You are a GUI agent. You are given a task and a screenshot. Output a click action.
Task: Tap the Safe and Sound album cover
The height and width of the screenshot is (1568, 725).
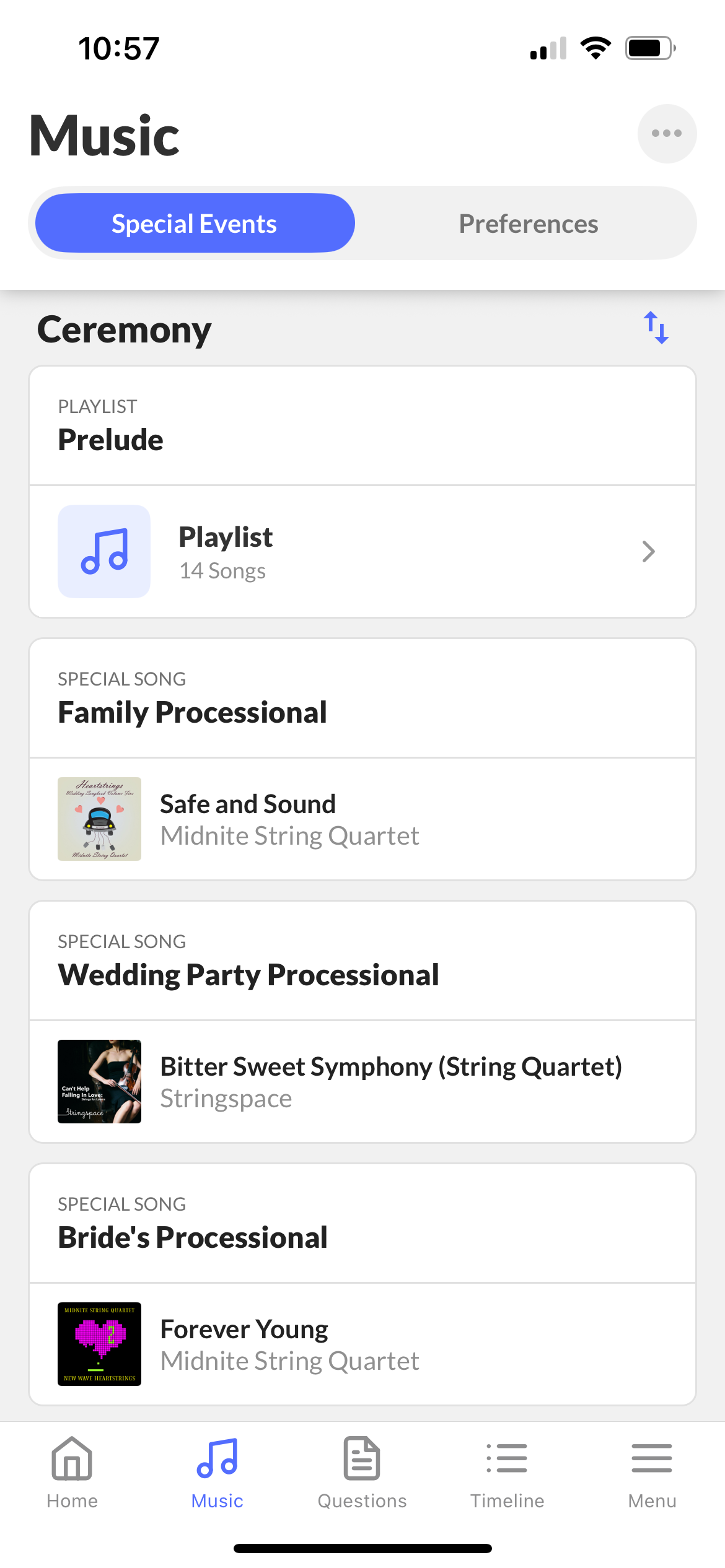pyautogui.click(x=99, y=819)
